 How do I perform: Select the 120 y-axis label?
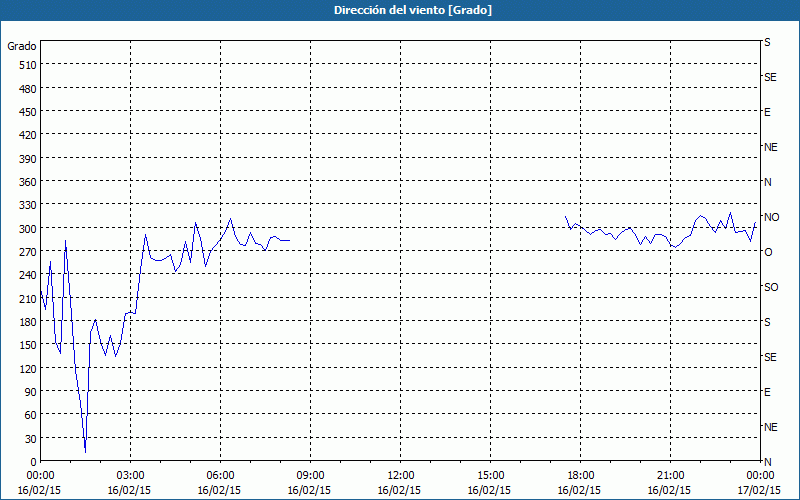pyautogui.click(x=28, y=369)
